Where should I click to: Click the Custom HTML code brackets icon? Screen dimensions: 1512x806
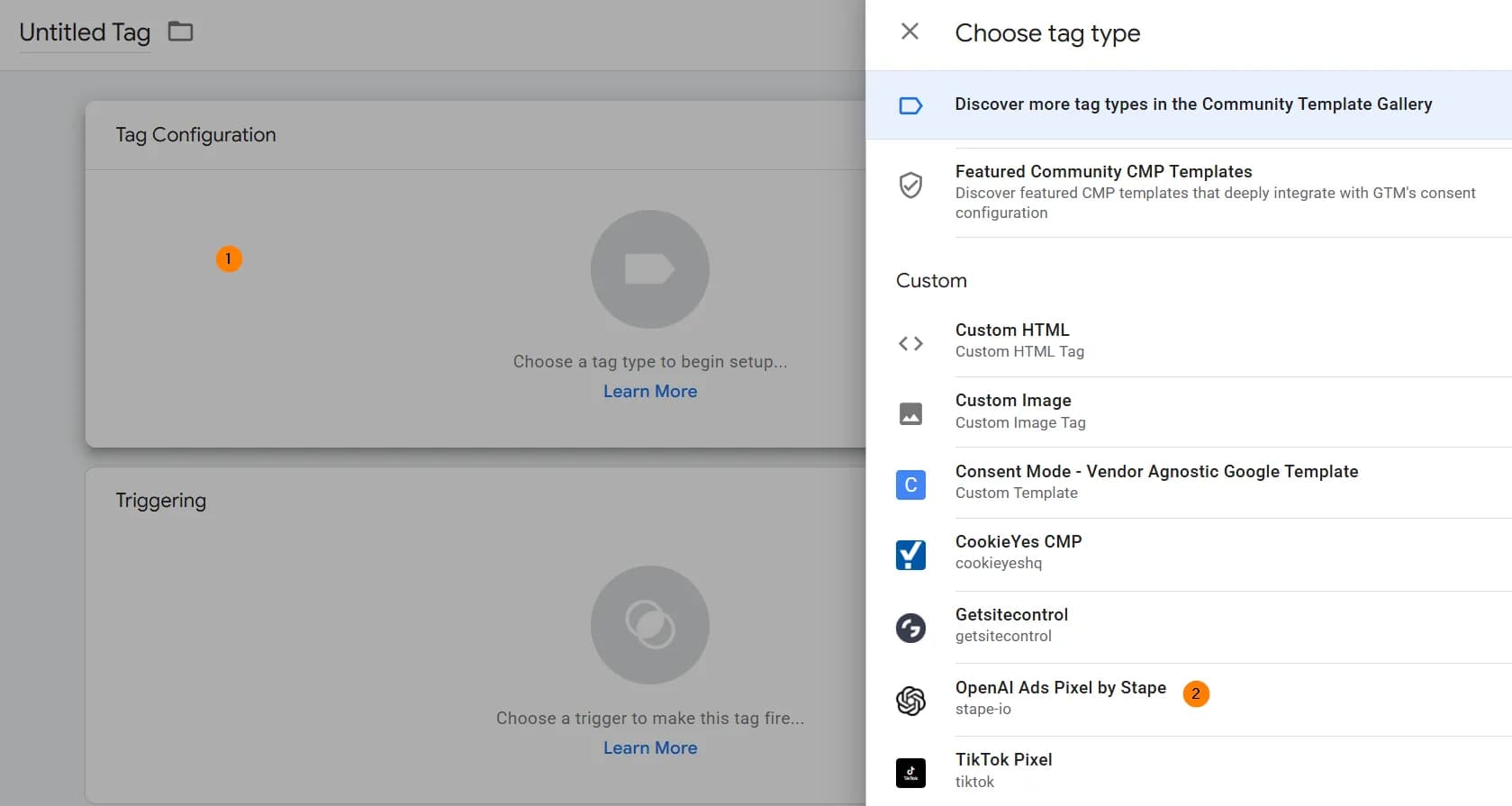pyautogui.click(x=910, y=343)
